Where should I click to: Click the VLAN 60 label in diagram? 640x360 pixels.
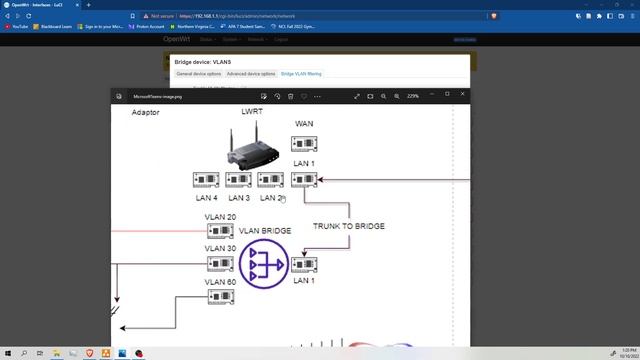(220, 282)
